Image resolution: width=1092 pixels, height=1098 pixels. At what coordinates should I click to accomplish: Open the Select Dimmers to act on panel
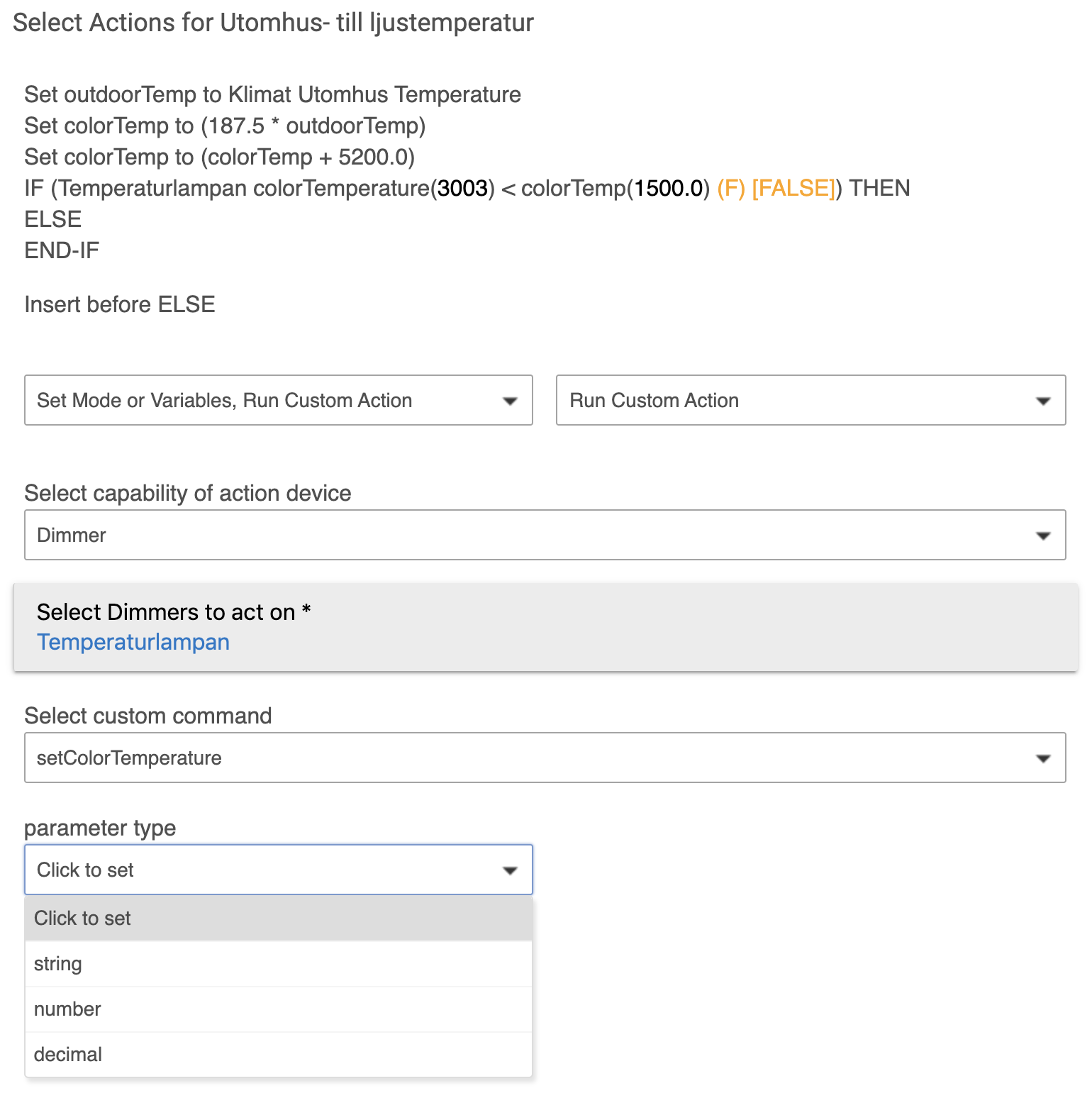click(545, 627)
